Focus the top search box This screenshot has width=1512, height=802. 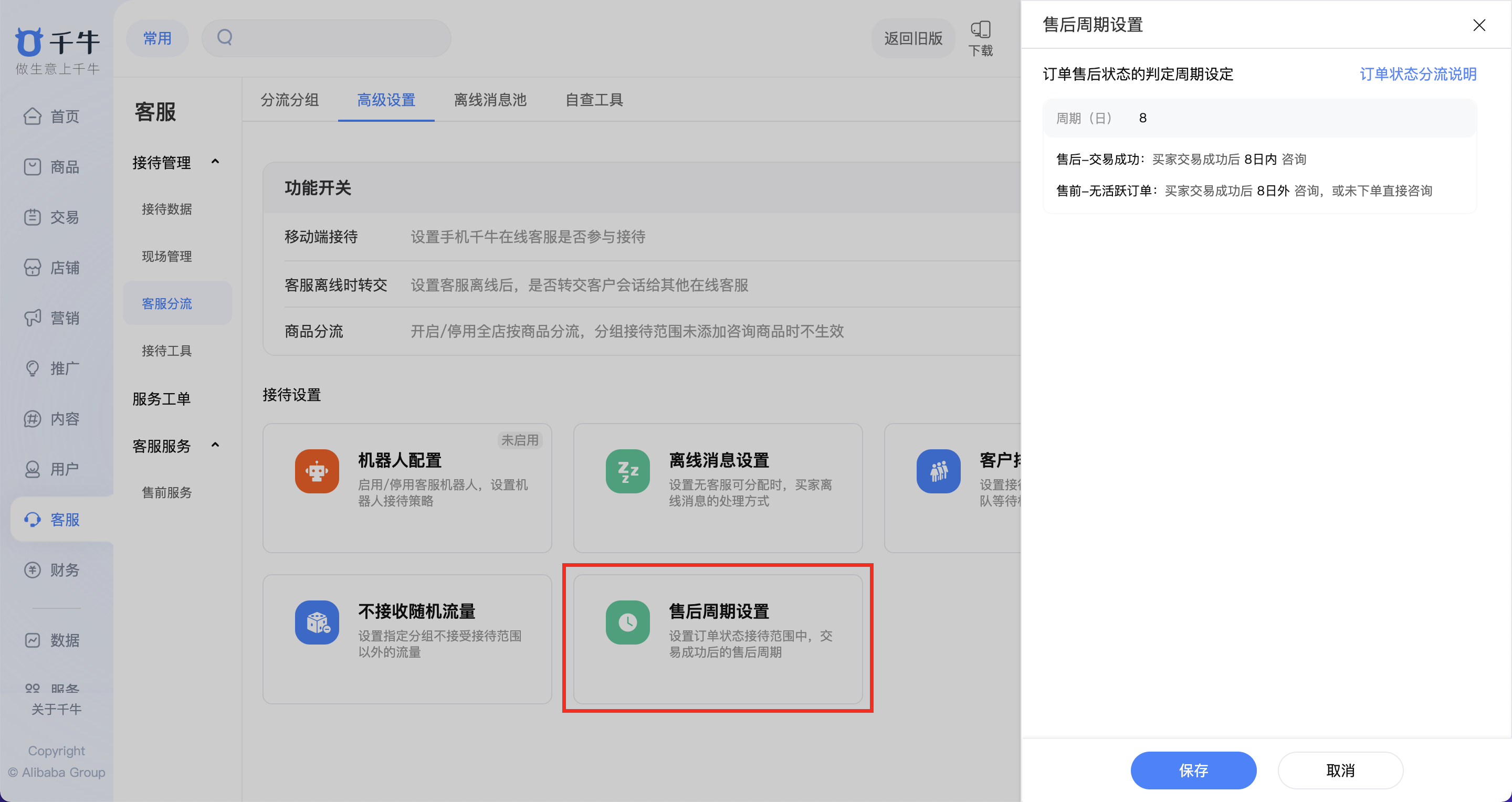327,38
